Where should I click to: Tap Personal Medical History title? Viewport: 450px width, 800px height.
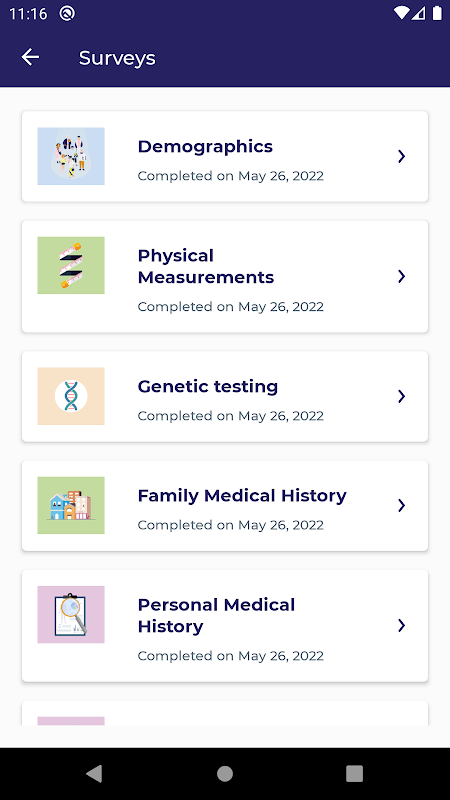tap(216, 615)
